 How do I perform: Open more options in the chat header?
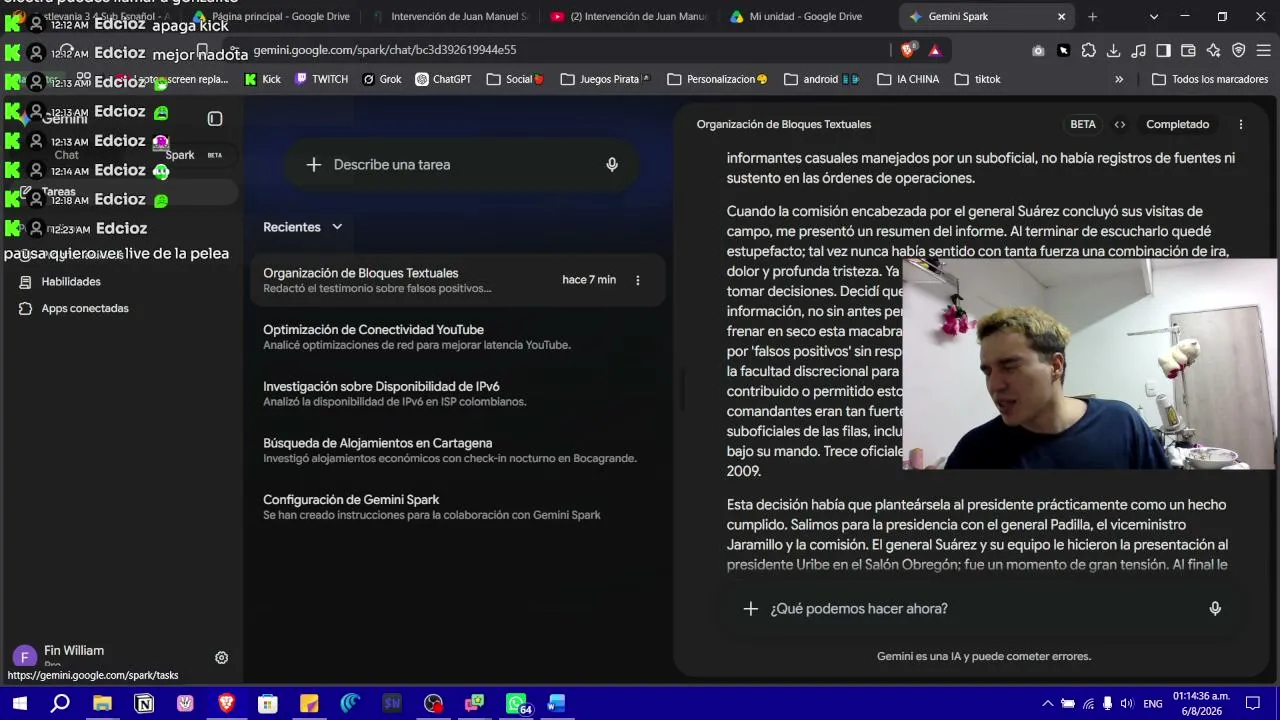pos(1241,125)
